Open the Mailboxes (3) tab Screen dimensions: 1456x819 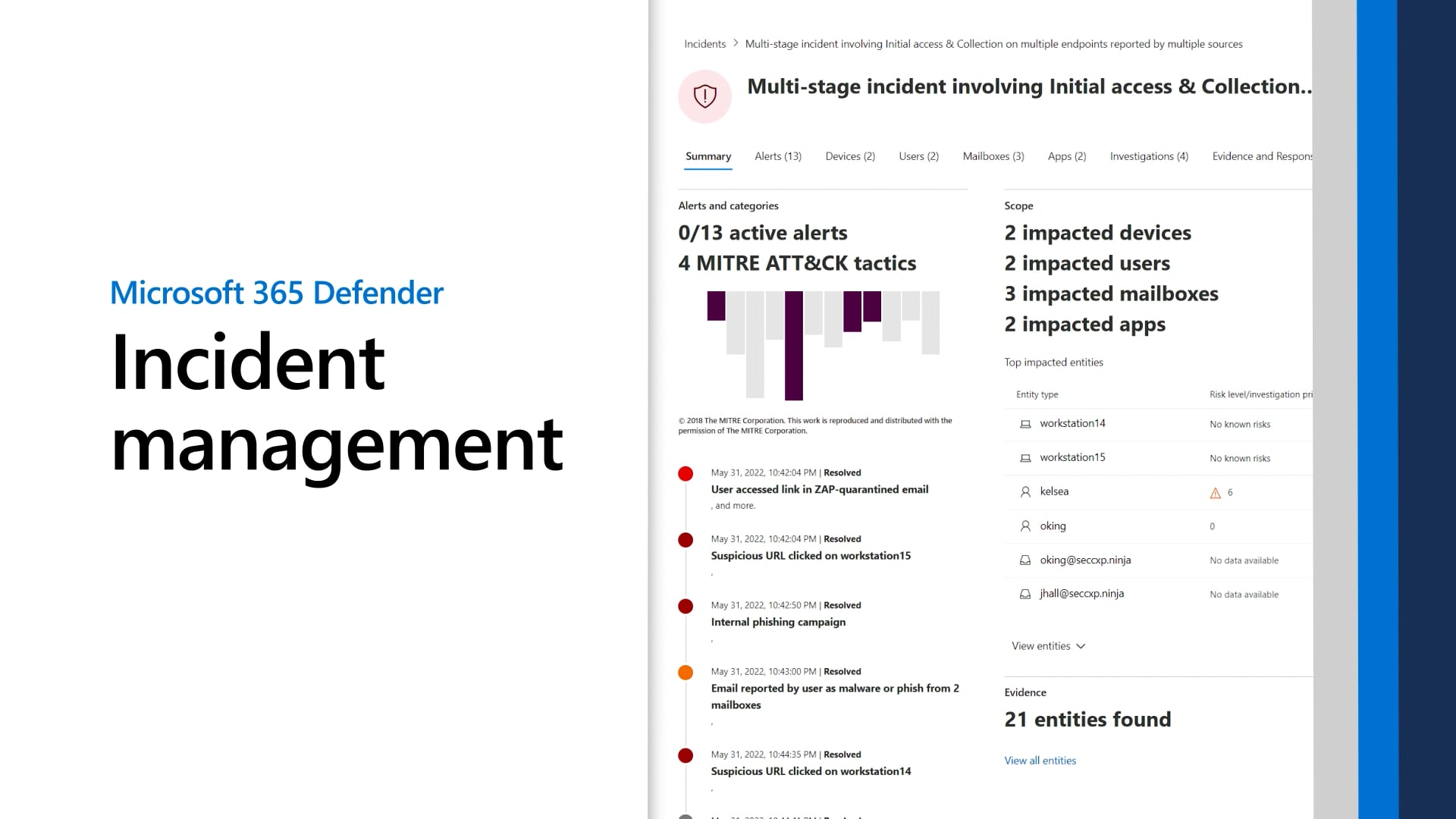pos(993,156)
